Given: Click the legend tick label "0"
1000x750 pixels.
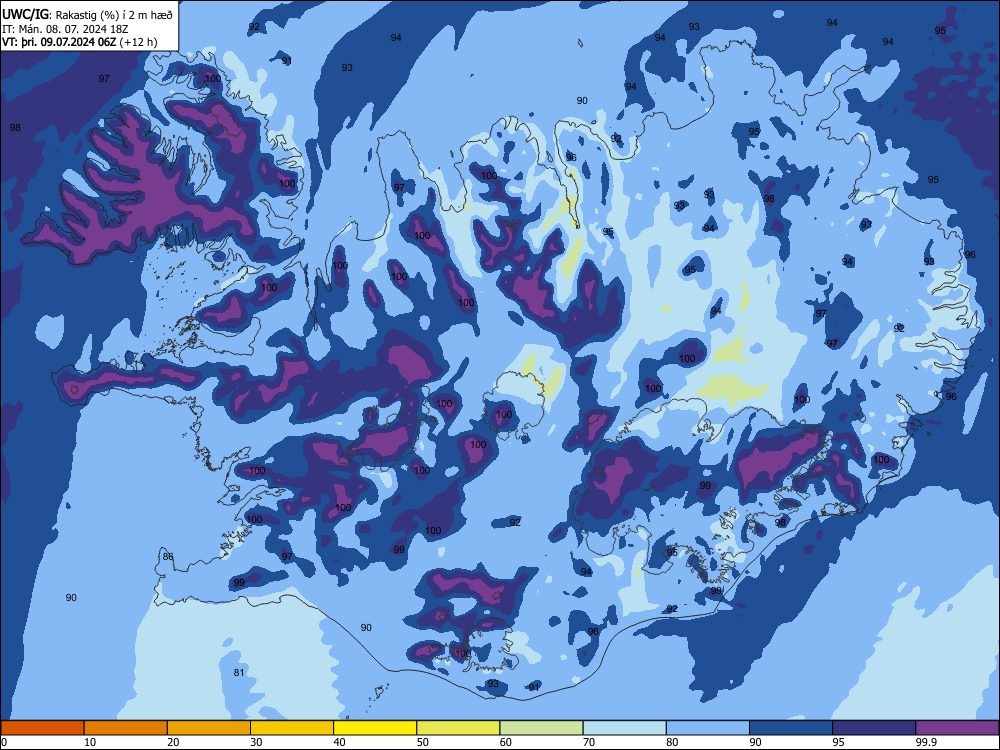Looking at the screenshot, I should click(x=4, y=742).
